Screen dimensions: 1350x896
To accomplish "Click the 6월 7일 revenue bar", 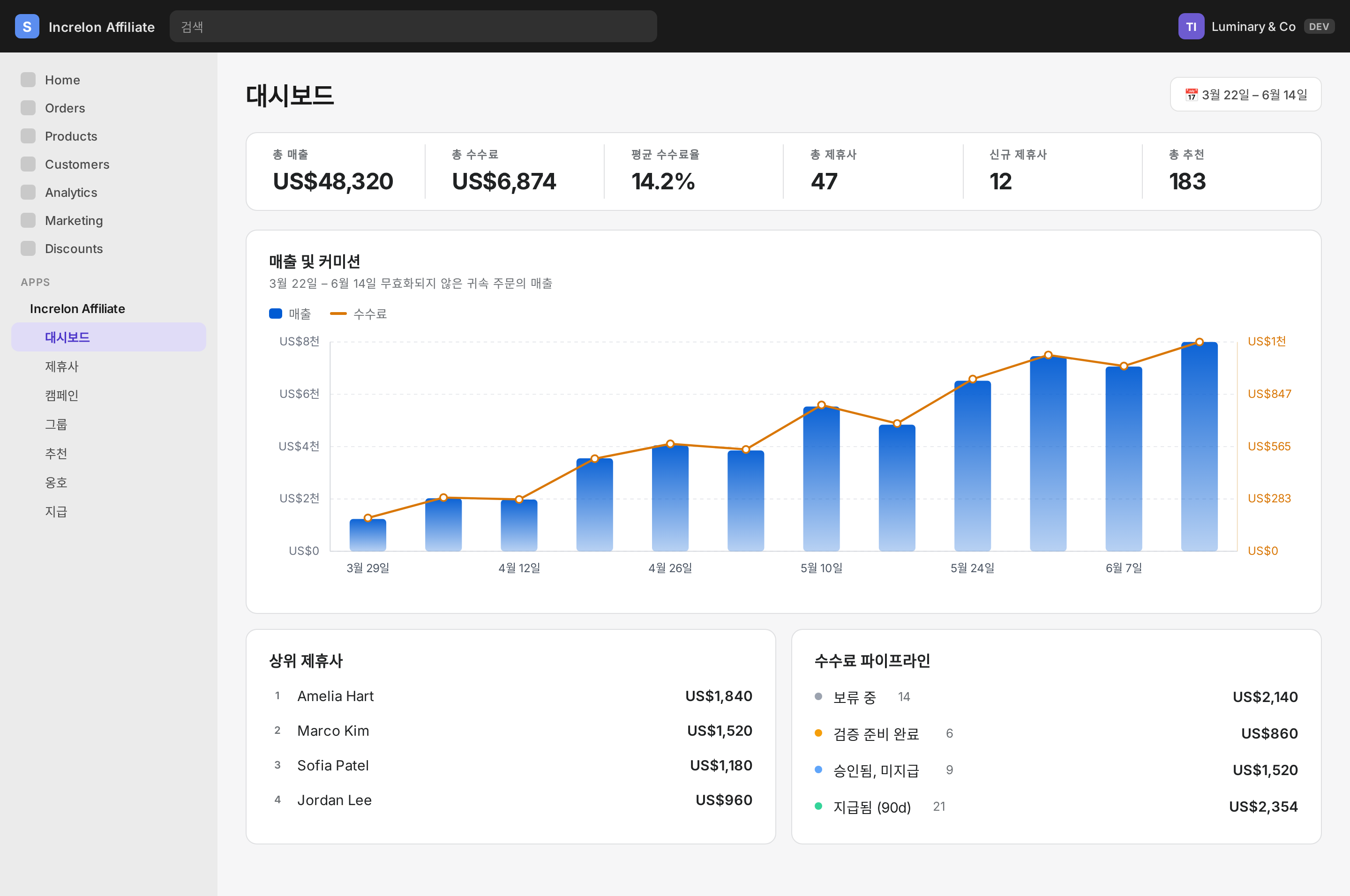I will 1124,459.
